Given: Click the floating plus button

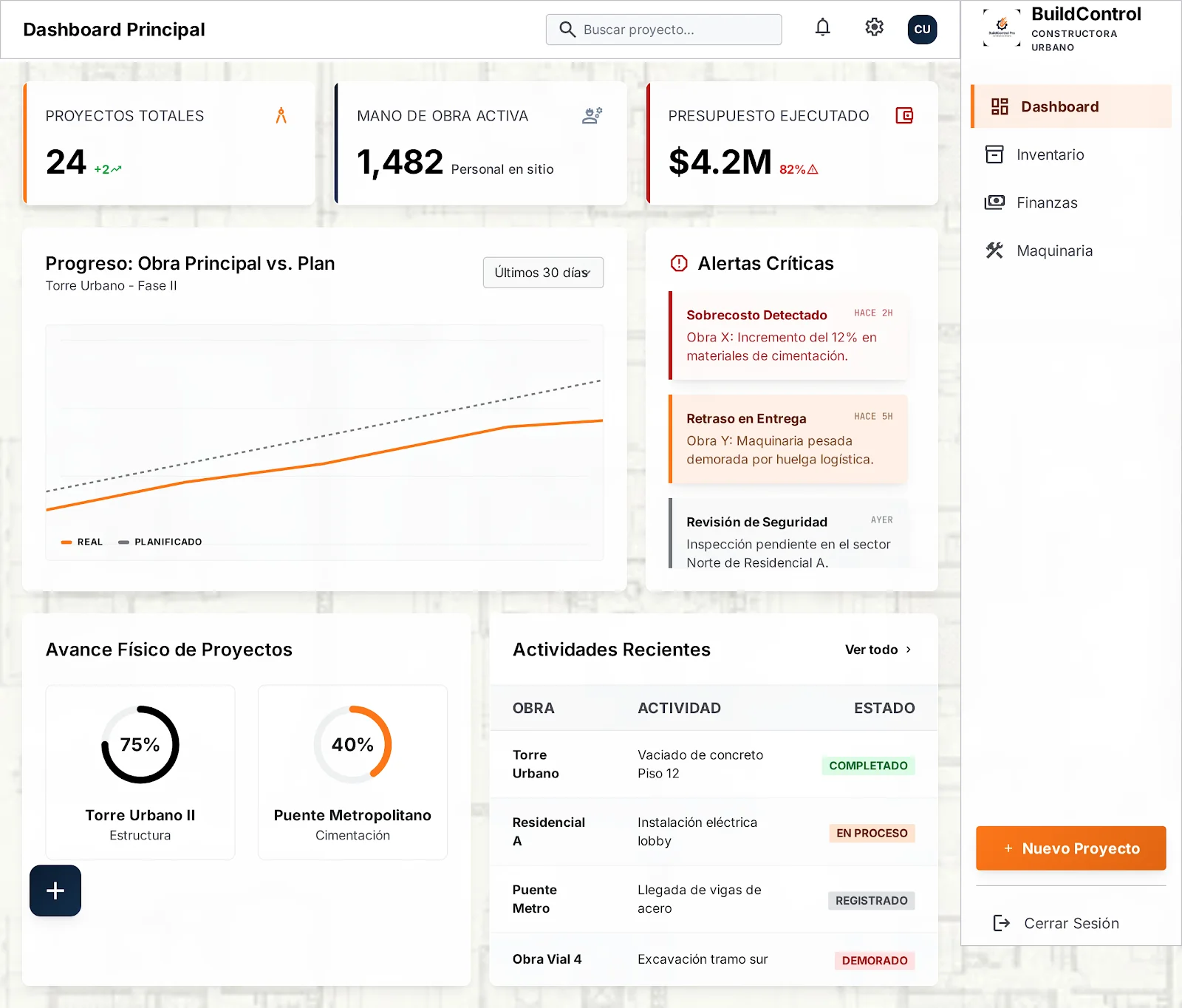Looking at the screenshot, I should pos(55,890).
